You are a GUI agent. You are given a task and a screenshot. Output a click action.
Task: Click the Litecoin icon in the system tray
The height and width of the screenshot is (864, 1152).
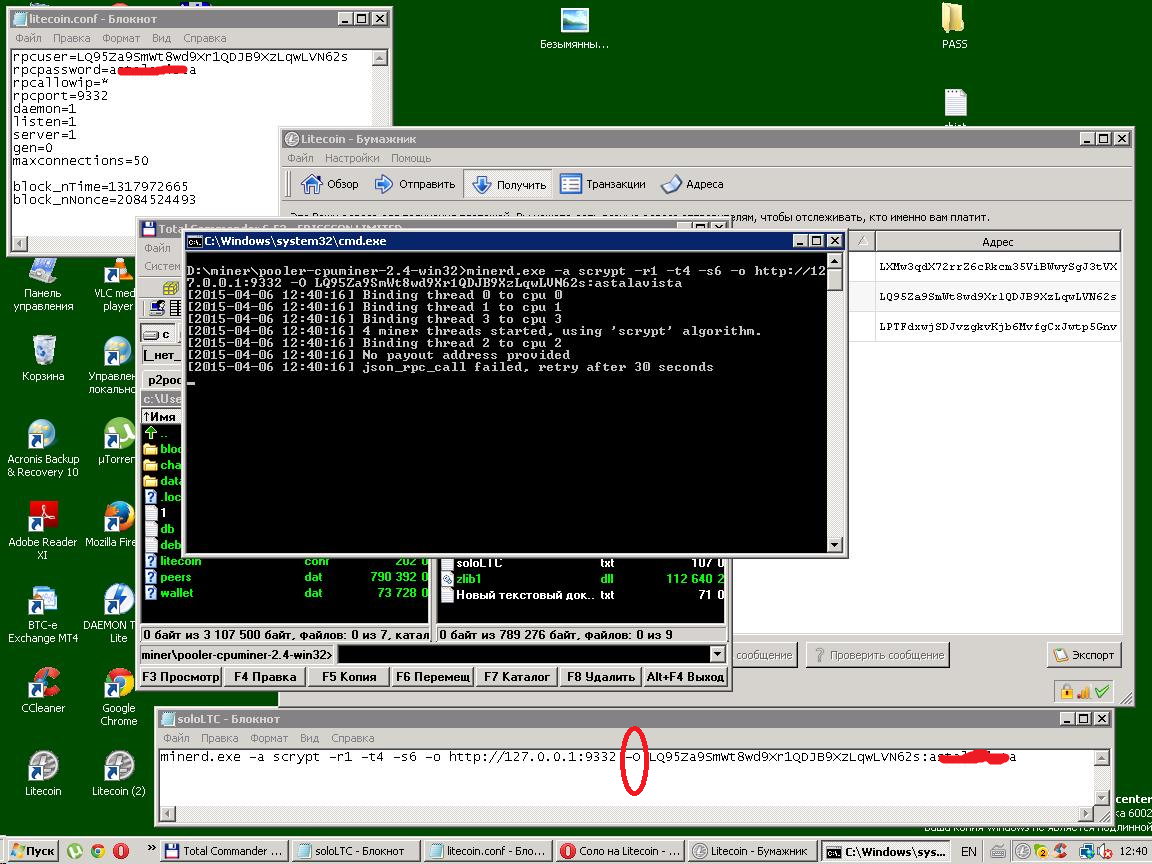[1022, 851]
